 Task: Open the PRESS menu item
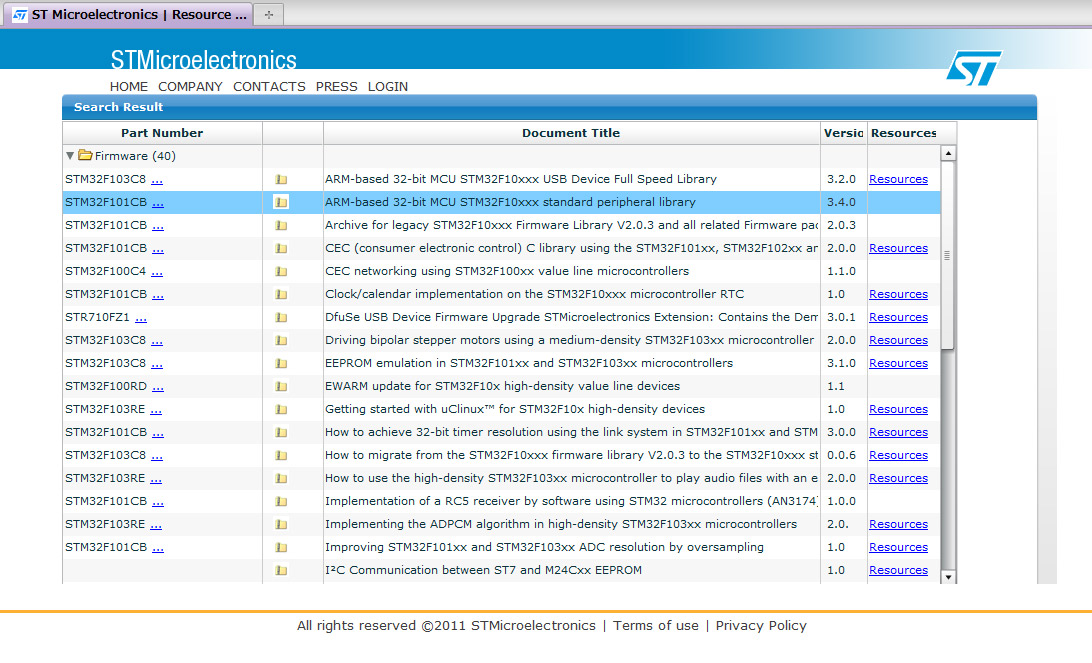pyautogui.click(x=336, y=86)
